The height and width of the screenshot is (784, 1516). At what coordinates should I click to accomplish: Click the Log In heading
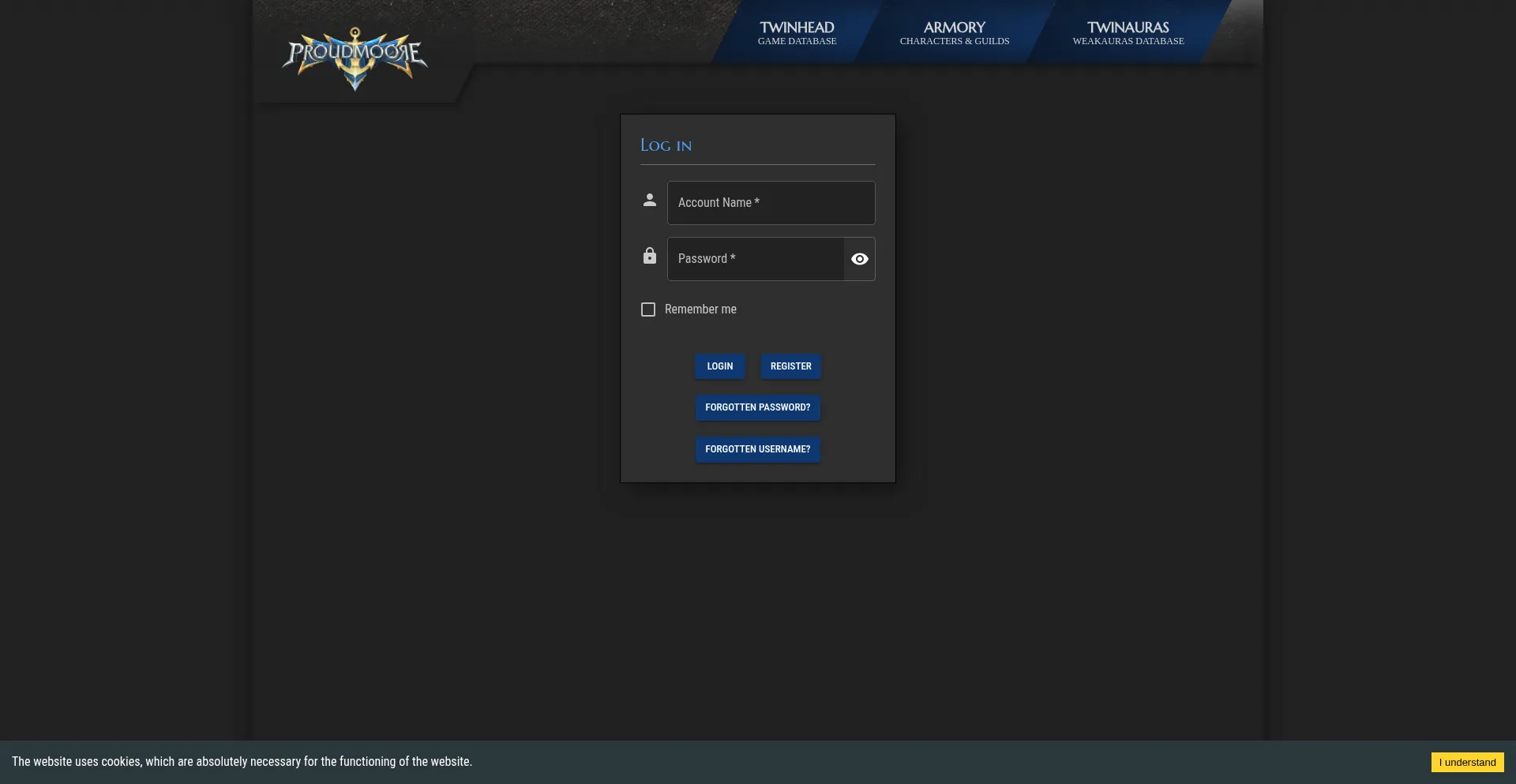tap(666, 145)
